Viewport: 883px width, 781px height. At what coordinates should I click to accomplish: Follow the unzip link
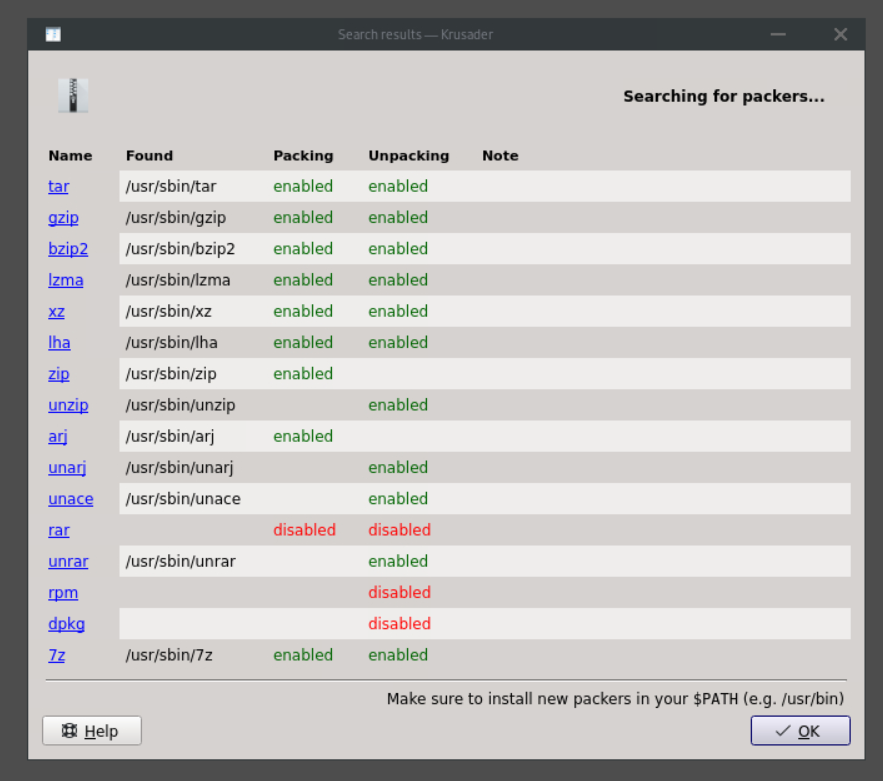(x=68, y=405)
